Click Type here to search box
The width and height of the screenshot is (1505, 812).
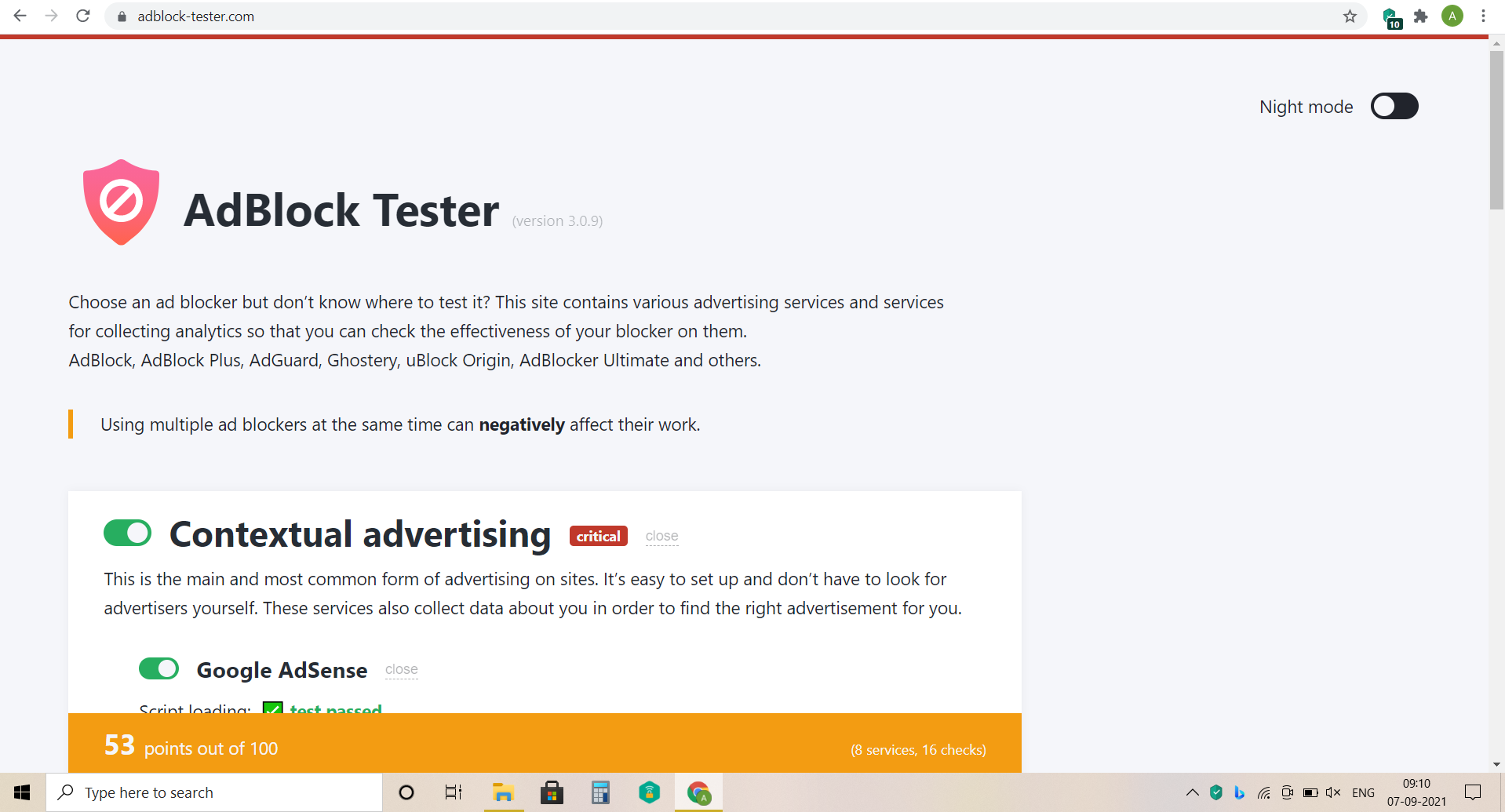tap(213, 792)
